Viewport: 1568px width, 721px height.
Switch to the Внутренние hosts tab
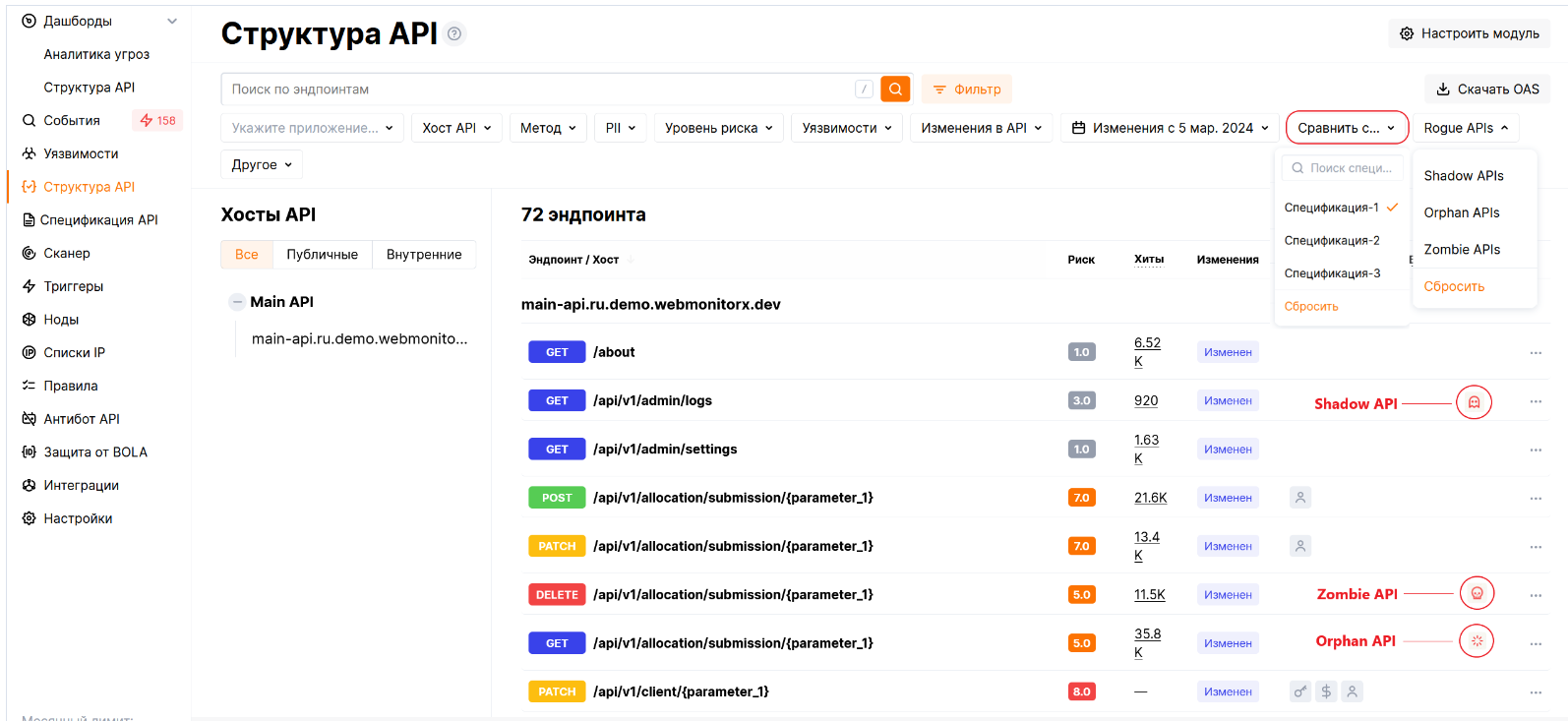tap(424, 254)
